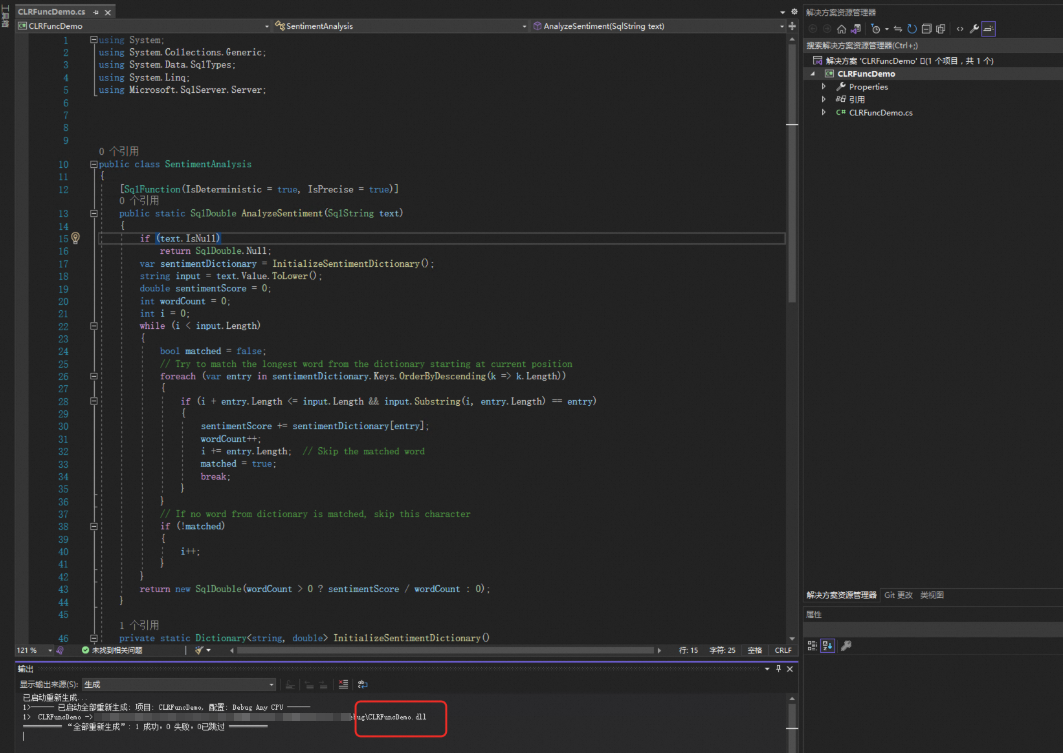
Task: Switch to the Git 更改 tab
Action: (898, 595)
